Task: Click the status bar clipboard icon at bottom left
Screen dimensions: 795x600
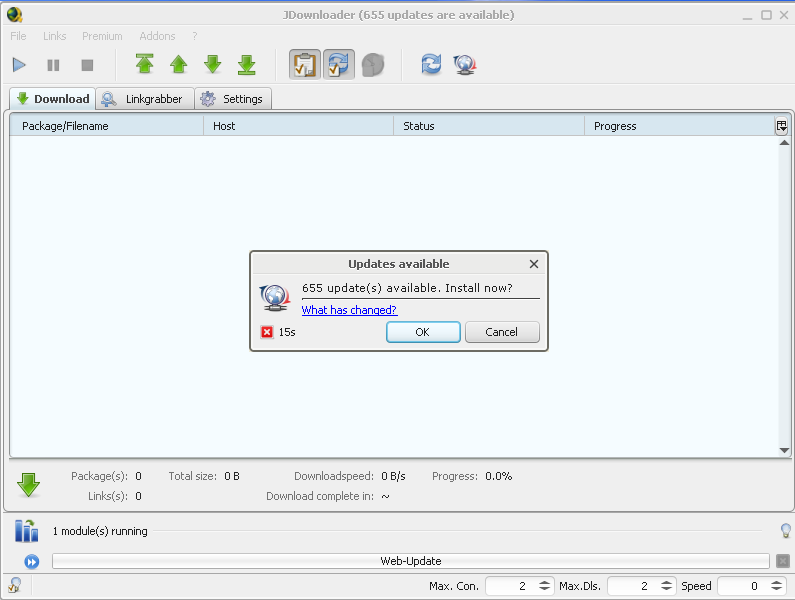Action: [x=15, y=585]
